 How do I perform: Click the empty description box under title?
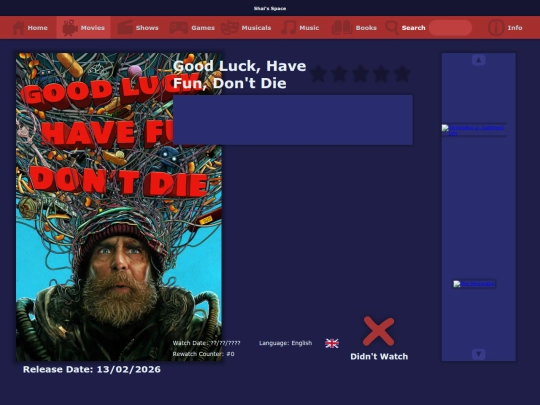pyautogui.click(x=293, y=120)
